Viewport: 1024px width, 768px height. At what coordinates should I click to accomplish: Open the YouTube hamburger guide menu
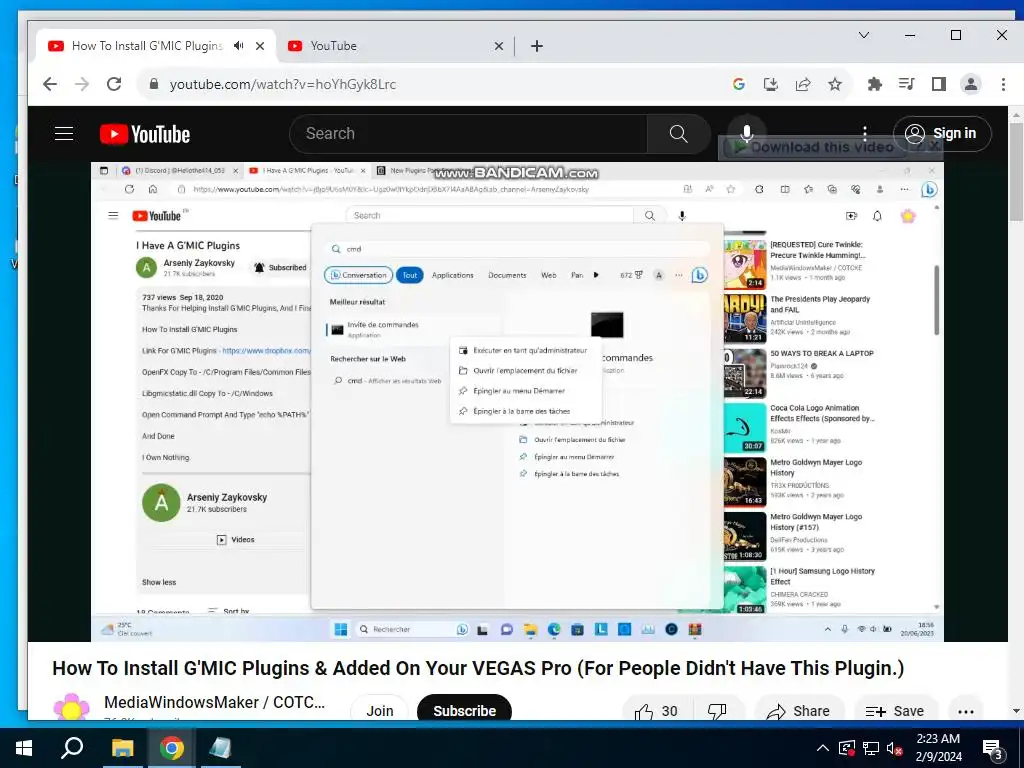coord(63,134)
